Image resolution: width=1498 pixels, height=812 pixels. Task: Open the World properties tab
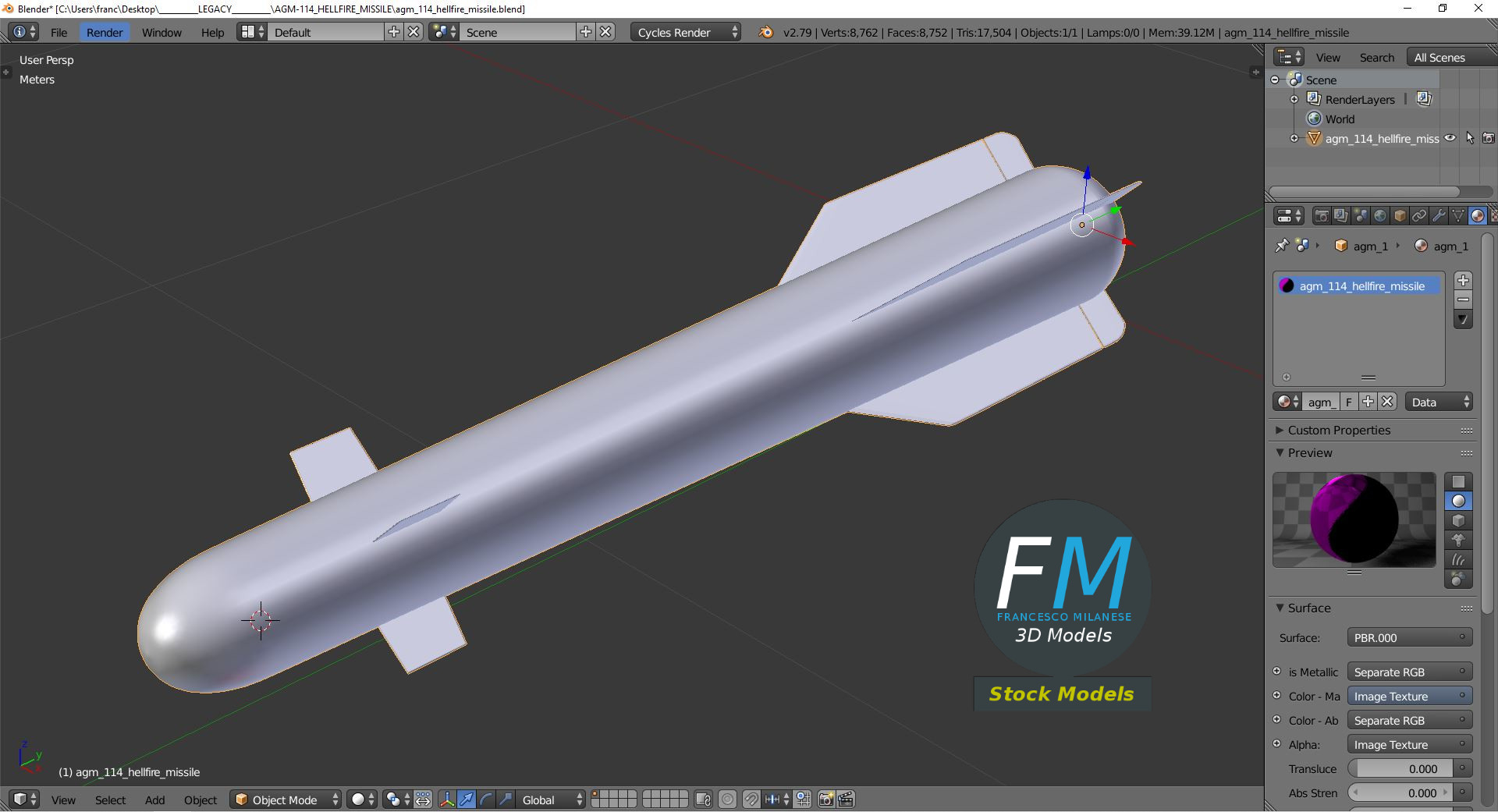pyautogui.click(x=1379, y=216)
